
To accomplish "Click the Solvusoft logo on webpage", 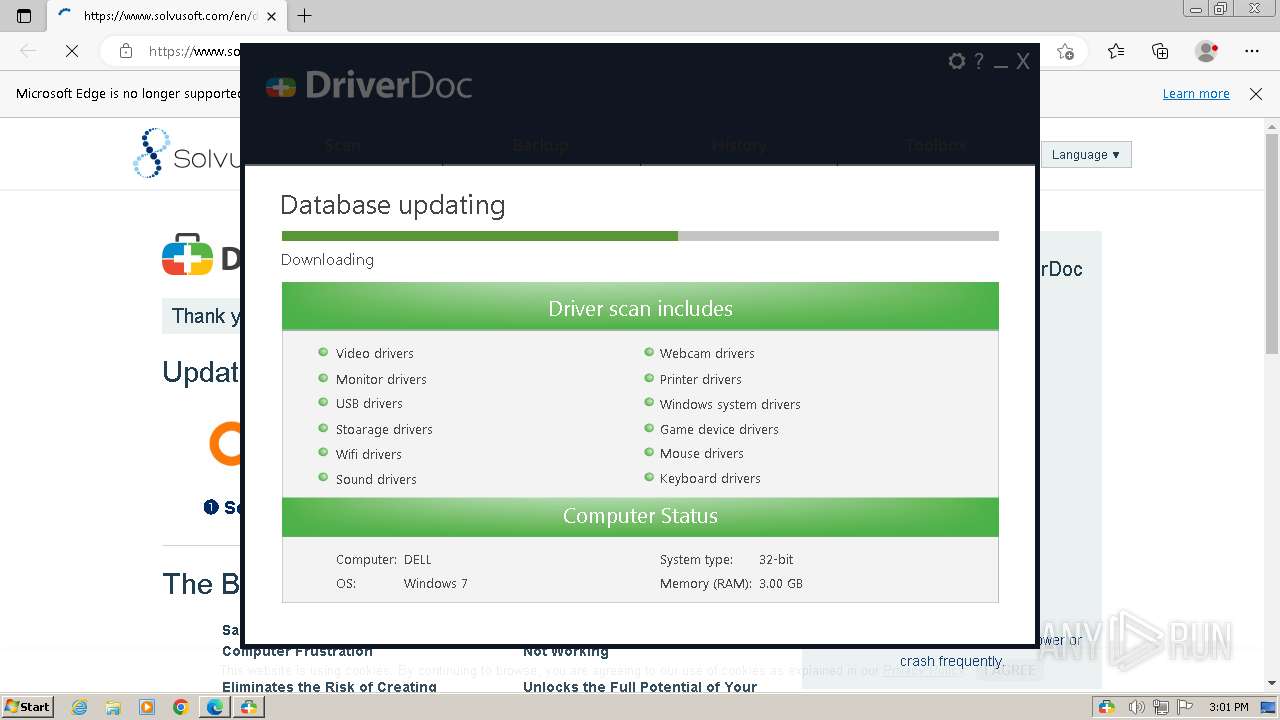I will pyautogui.click(x=187, y=154).
